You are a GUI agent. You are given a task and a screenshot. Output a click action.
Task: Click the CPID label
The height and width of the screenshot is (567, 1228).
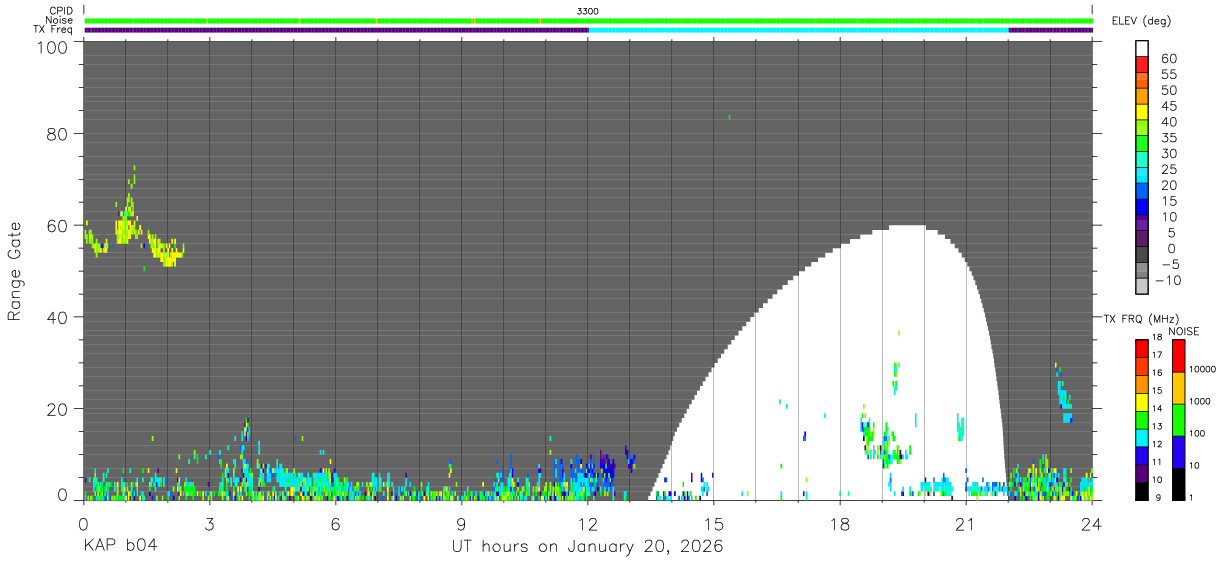pyautogui.click(x=60, y=11)
